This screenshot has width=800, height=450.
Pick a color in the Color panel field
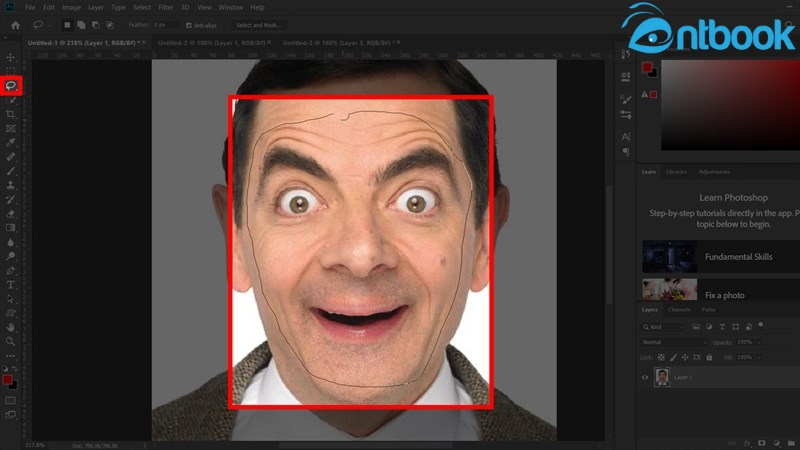[731, 105]
